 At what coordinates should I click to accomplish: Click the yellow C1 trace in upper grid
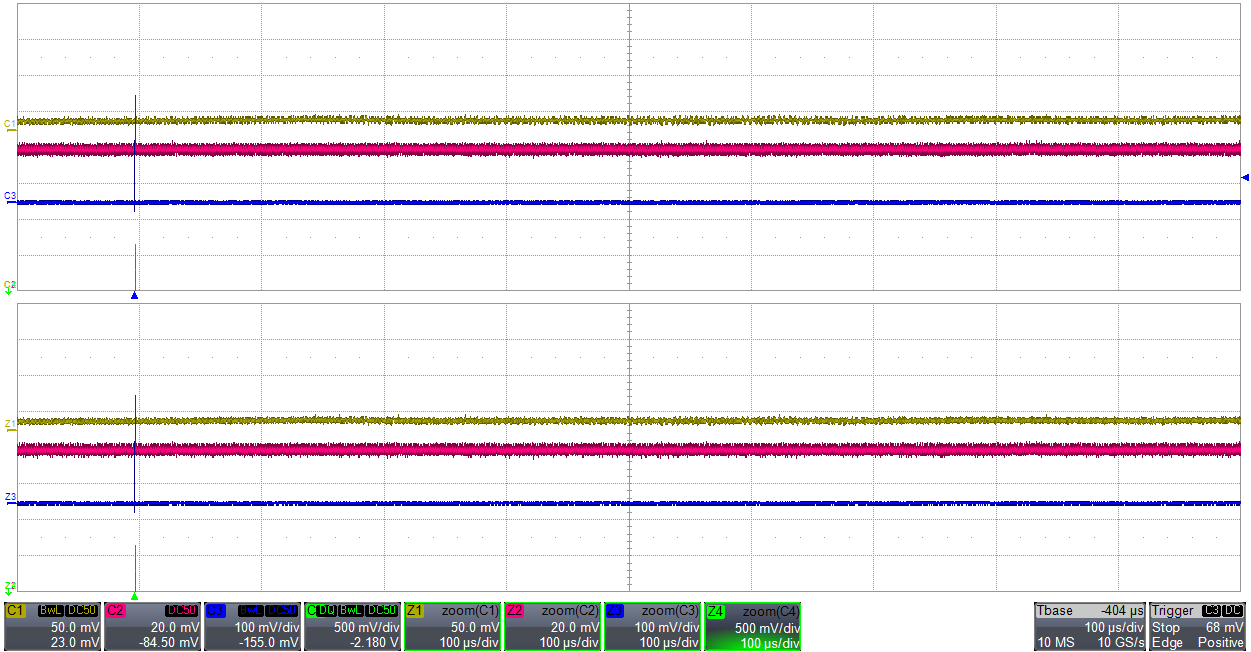click(630, 120)
